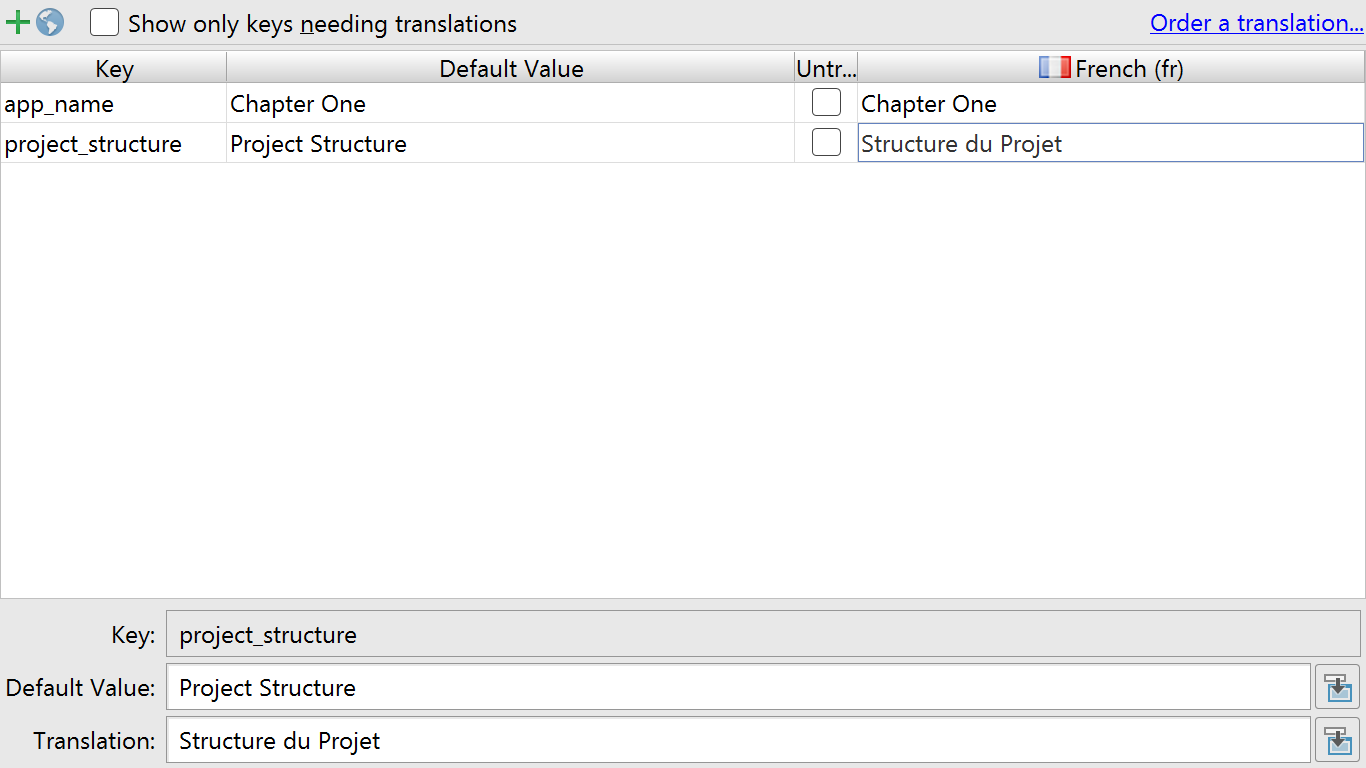Tick Untranslatable checkbox for app_name
1366x768 pixels.
(826, 103)
